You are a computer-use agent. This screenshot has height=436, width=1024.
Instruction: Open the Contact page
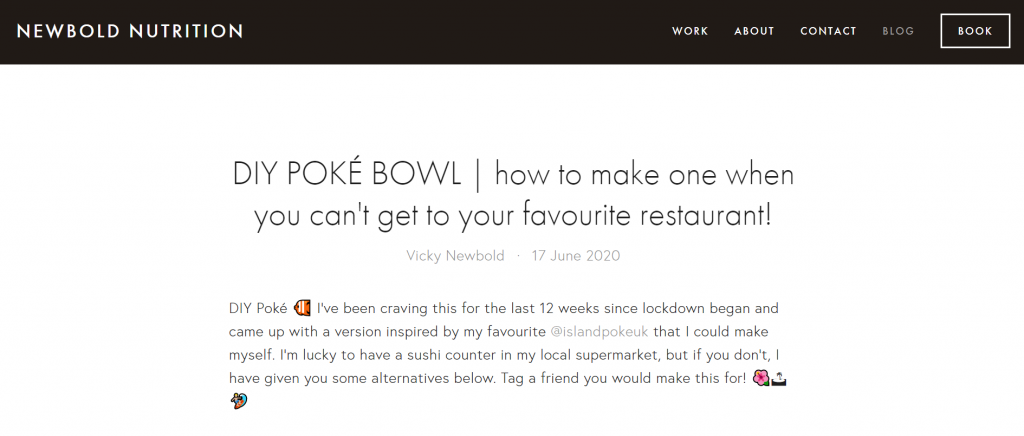tap(828, 31)
